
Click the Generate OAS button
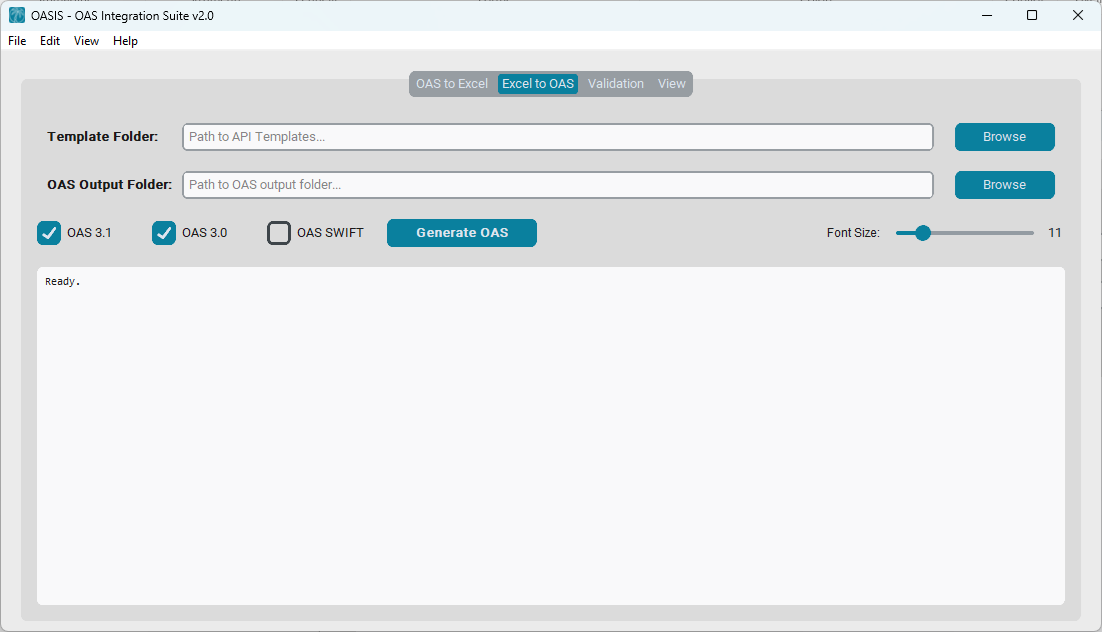coord(461,232)
